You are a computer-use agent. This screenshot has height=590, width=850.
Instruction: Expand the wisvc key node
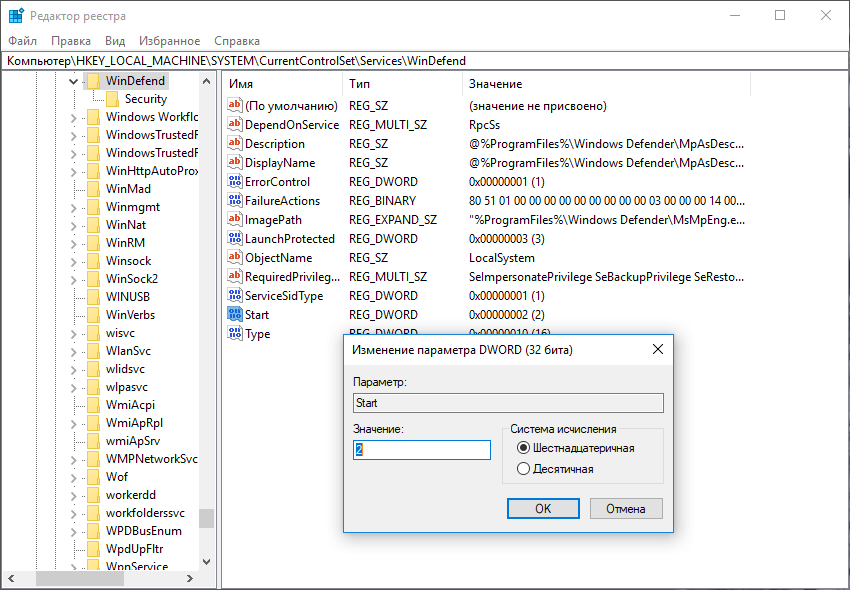[x=74, y=334]
